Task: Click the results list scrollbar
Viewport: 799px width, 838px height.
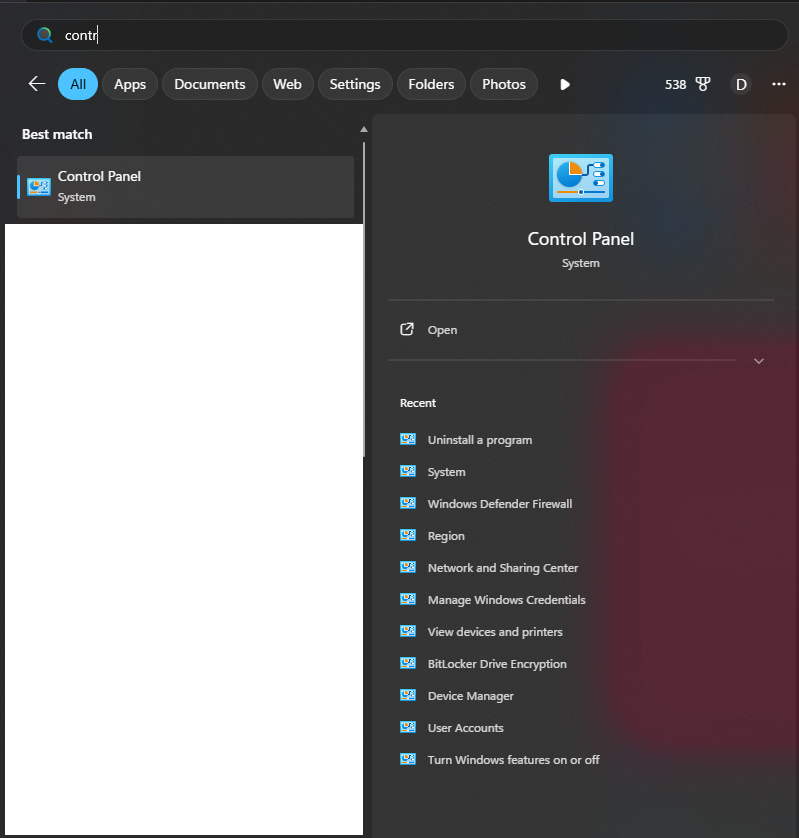Action: point(364,300)
